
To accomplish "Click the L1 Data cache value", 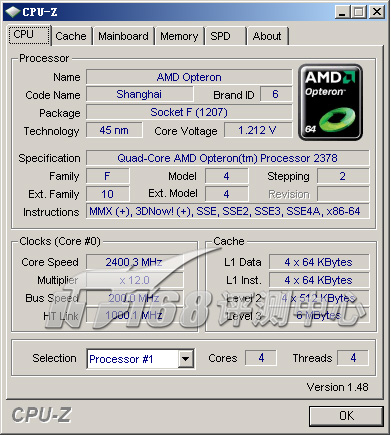I will pyautogui.click(x=319, y=262).
